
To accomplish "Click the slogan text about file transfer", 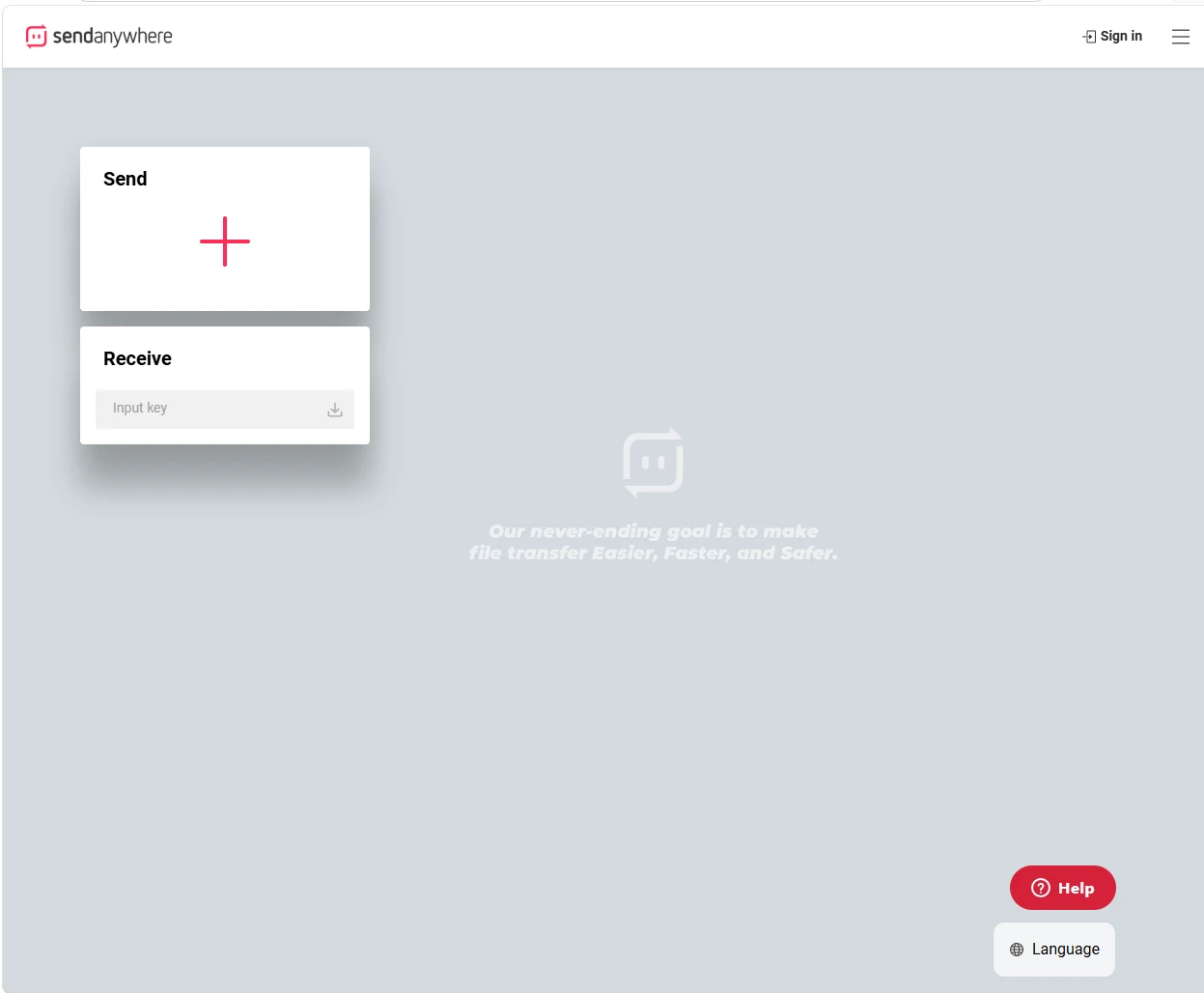I will click(x=654, y=542).
